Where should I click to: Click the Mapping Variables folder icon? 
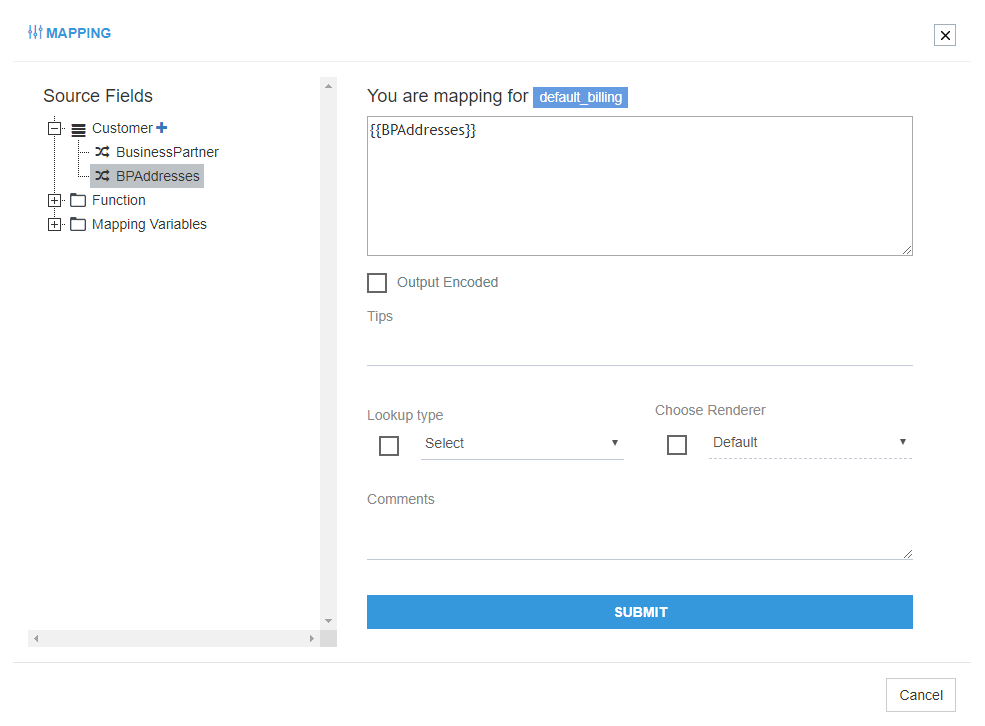tap(78, 224)
